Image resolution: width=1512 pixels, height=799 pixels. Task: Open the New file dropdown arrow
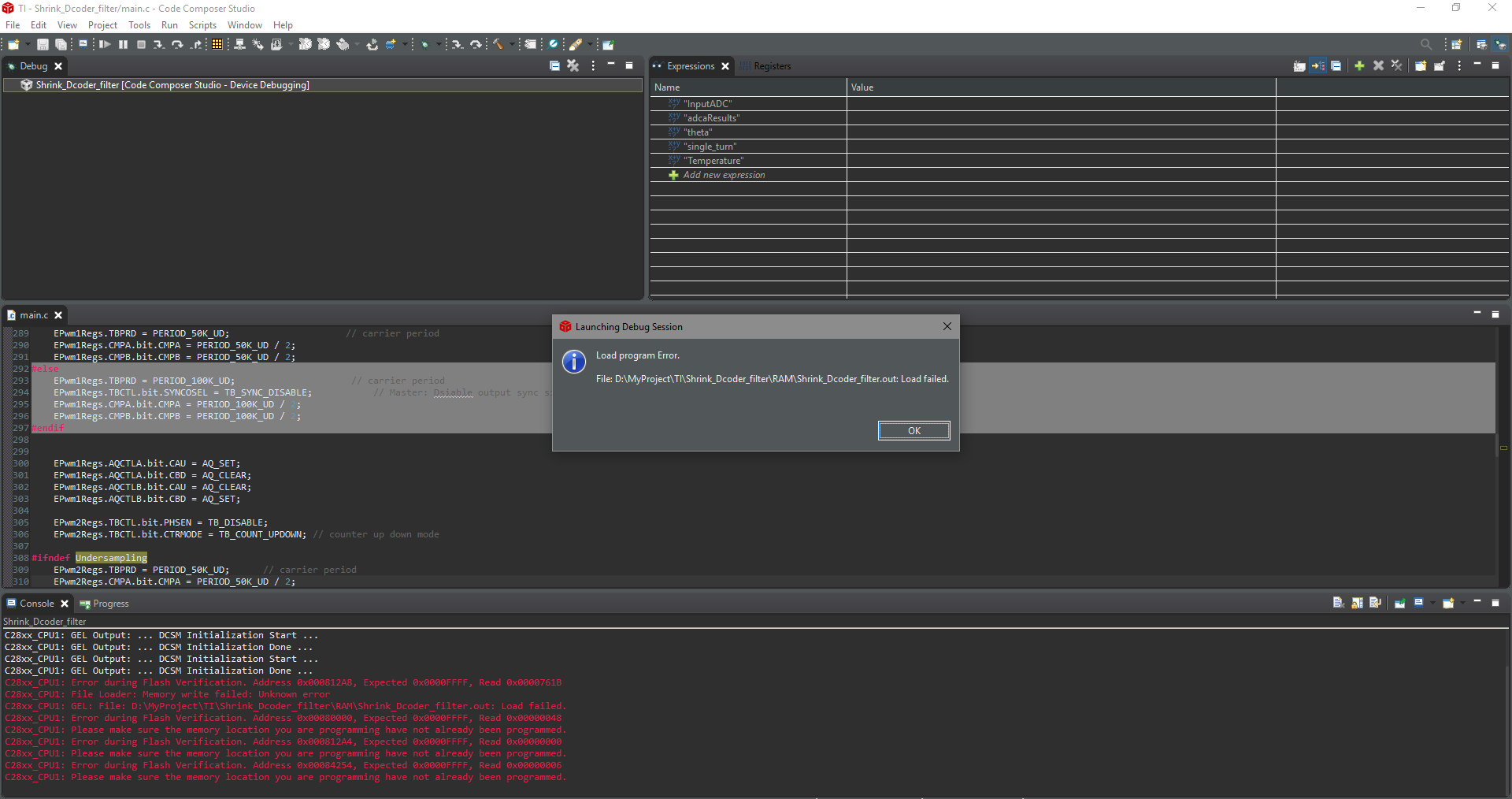pyautogui.click(x=28, y=45)
